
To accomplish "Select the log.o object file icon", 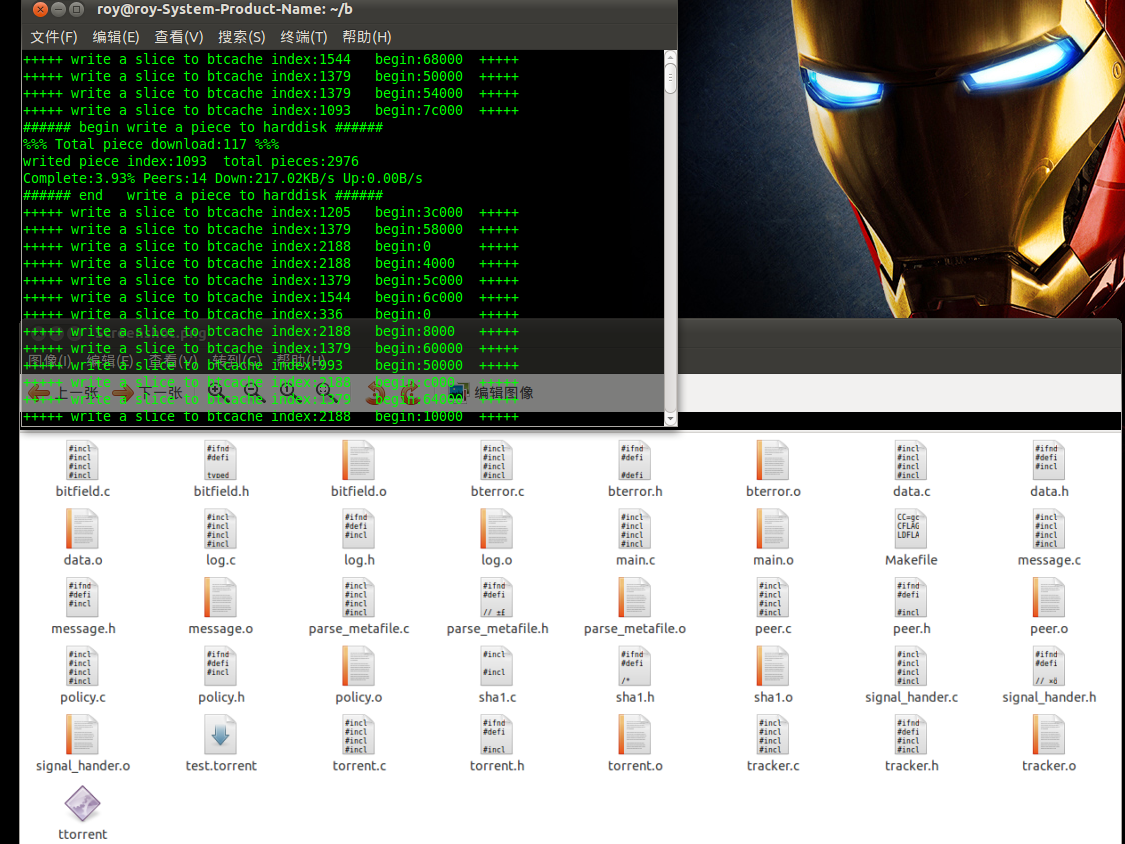I will tap(496, 529).
